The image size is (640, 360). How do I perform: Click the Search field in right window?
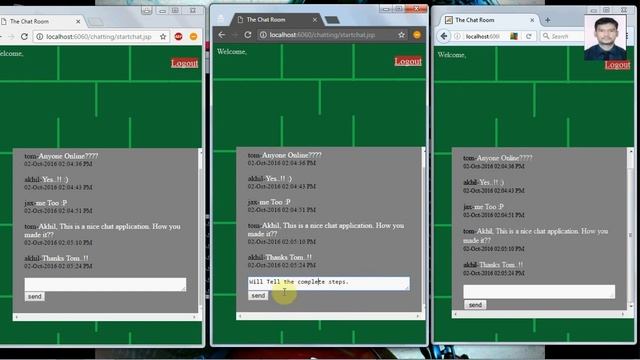(565, 36)
